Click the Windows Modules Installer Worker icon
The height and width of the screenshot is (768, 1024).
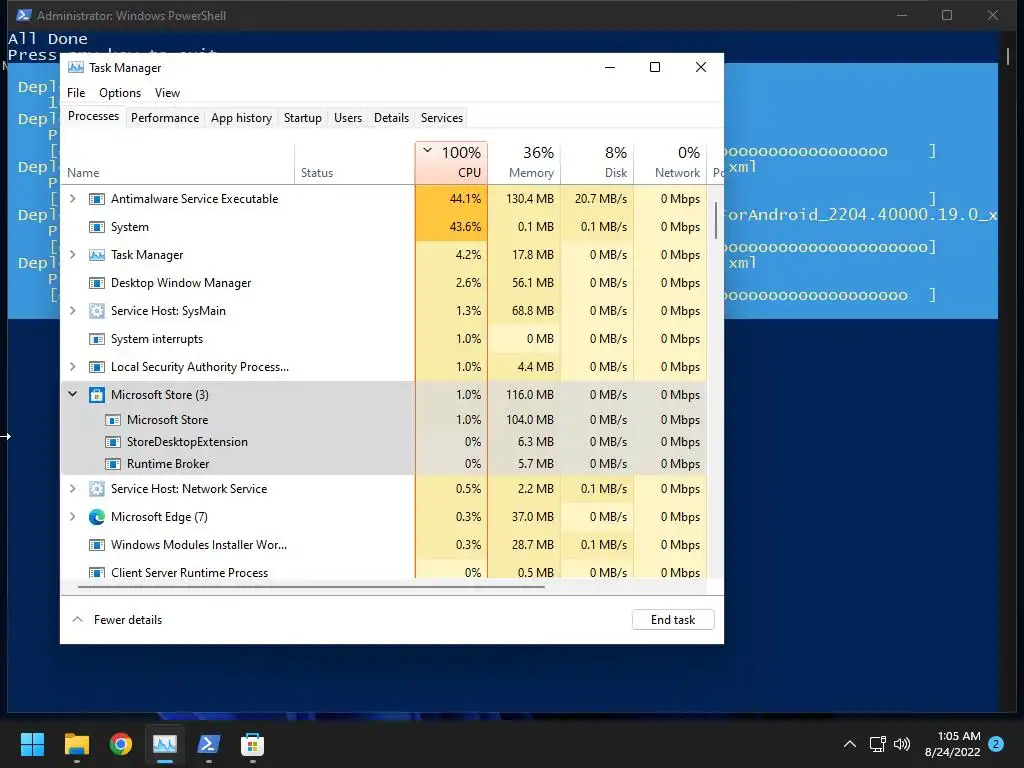(97, 545)
